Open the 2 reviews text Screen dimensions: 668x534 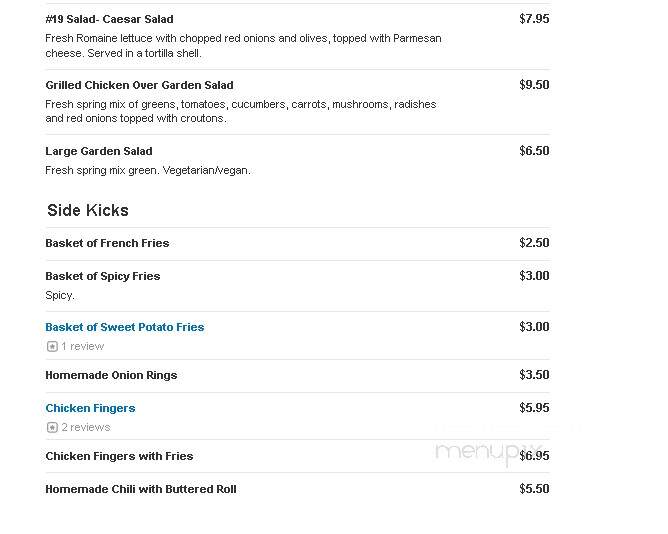[86, 427]
